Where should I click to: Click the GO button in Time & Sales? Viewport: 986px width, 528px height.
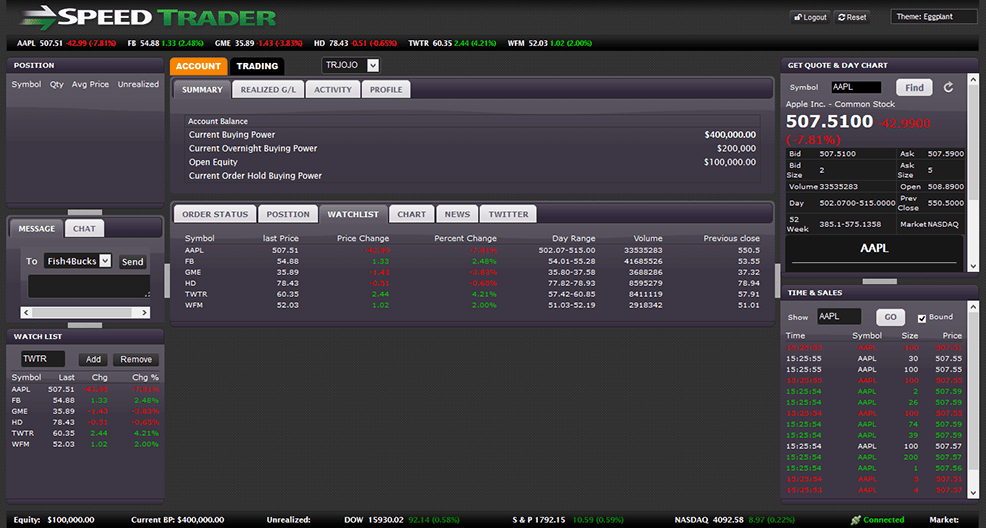(x=890, y=317)
